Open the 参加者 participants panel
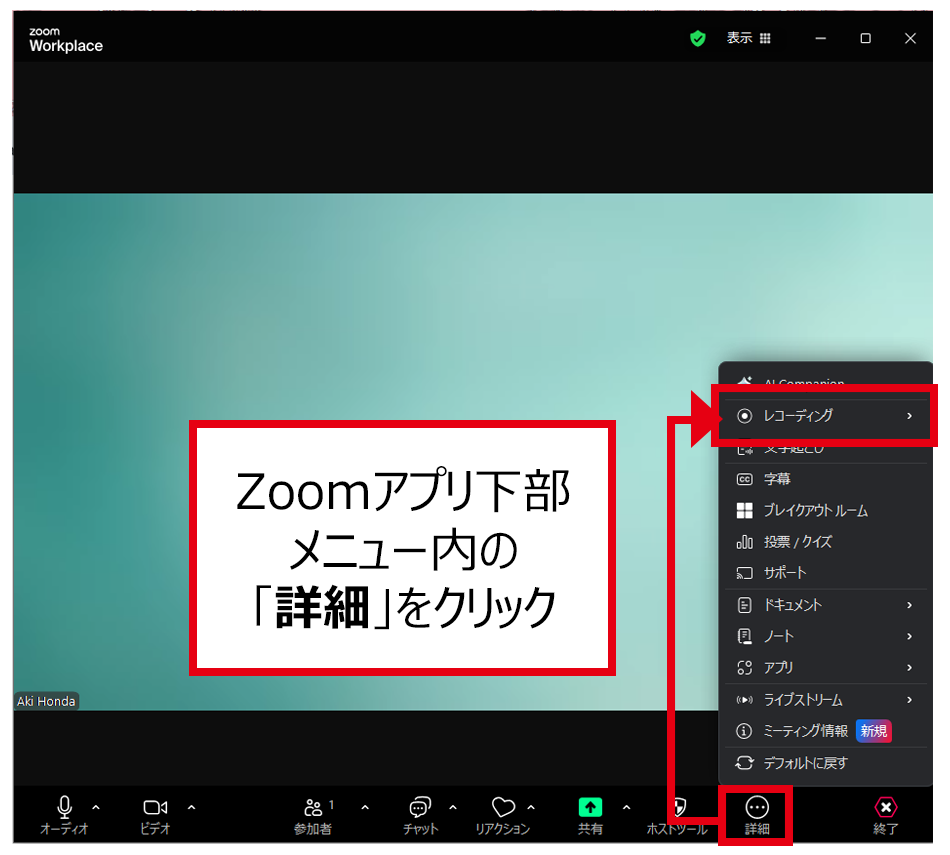Image resolution: width=950 pixels, height=855 pixels. coord(313,816)
